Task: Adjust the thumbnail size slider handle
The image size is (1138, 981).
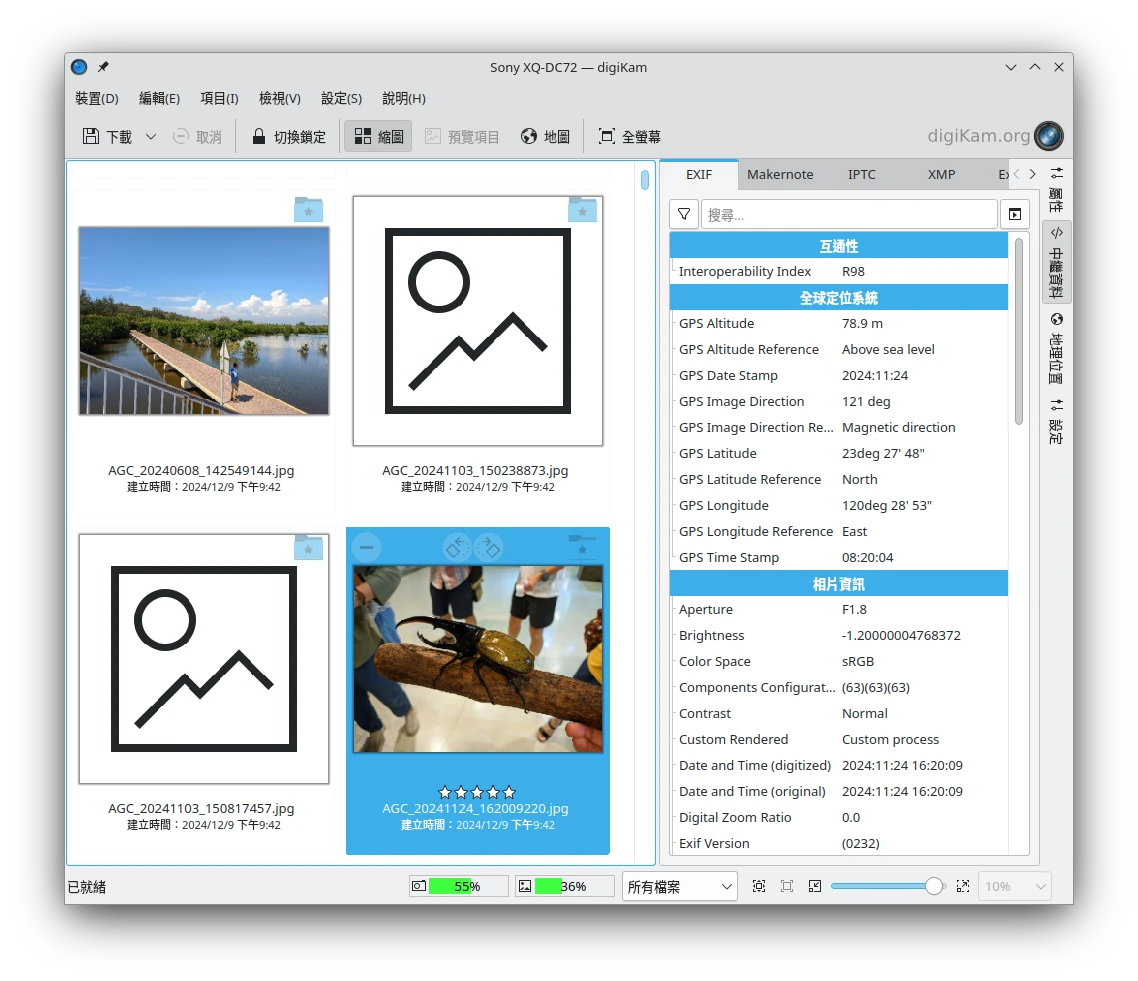Action: click(x=934, y=886)
